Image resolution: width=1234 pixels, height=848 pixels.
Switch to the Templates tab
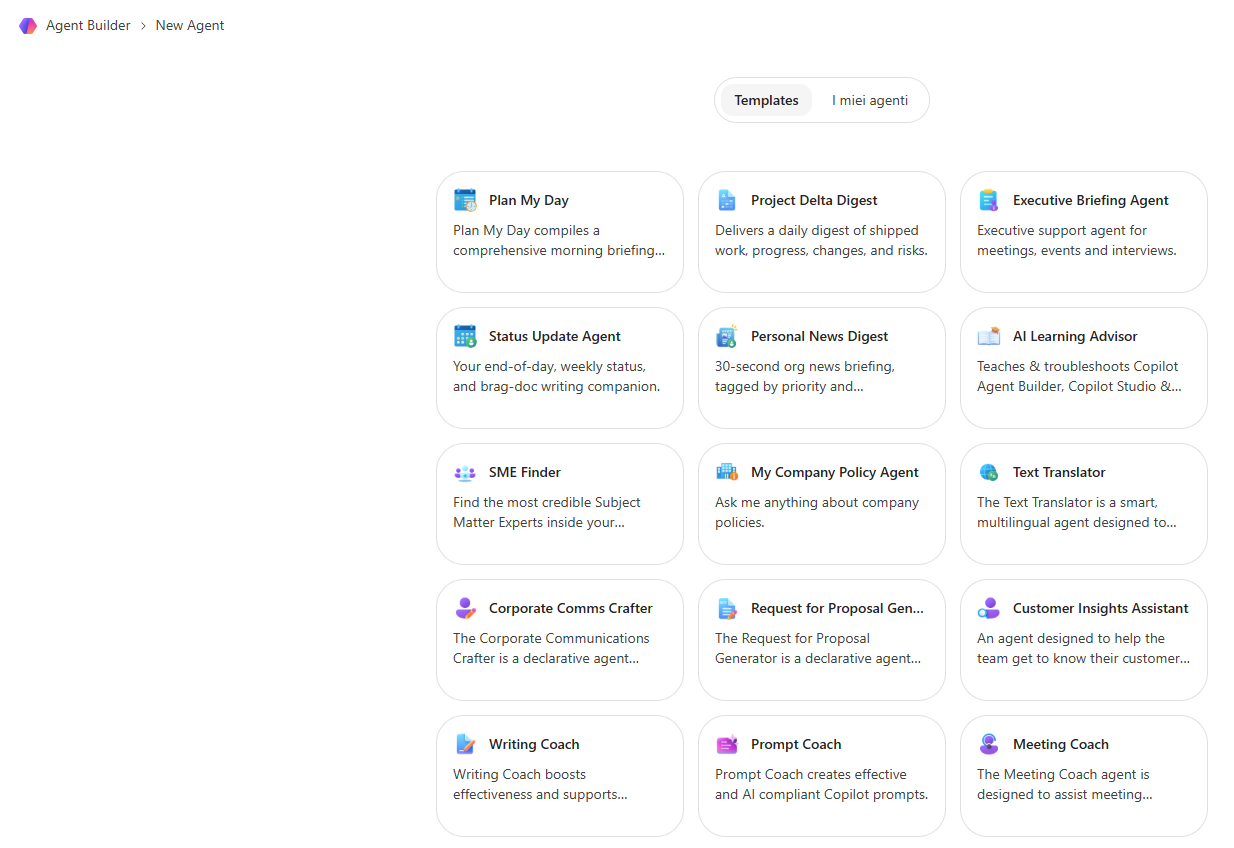pyautogui.click(x=766, y=100)
